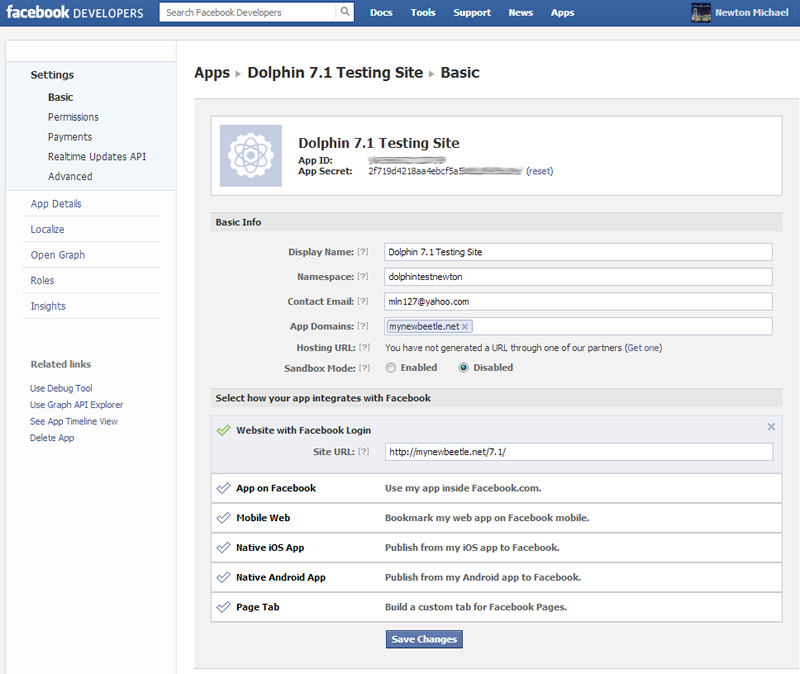
Task: Expand the Mobile Web option
Action: point(262,518)
